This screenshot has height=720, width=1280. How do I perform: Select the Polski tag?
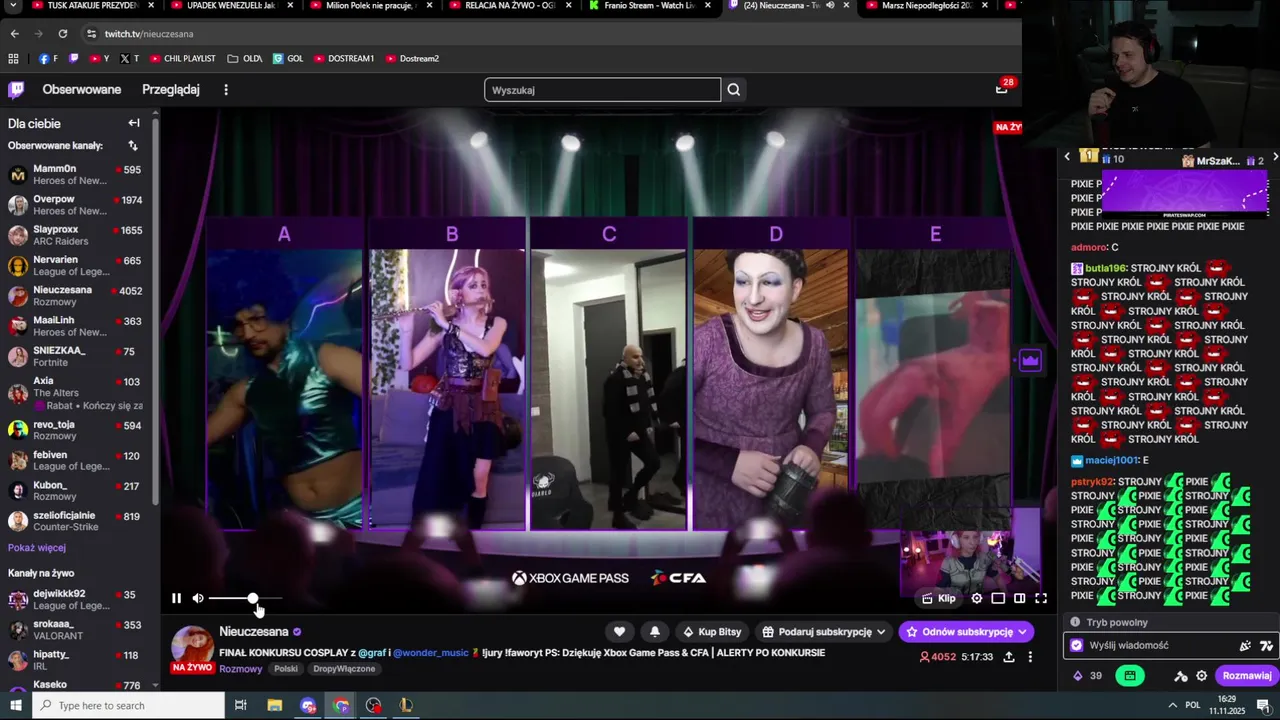point(286,669)
